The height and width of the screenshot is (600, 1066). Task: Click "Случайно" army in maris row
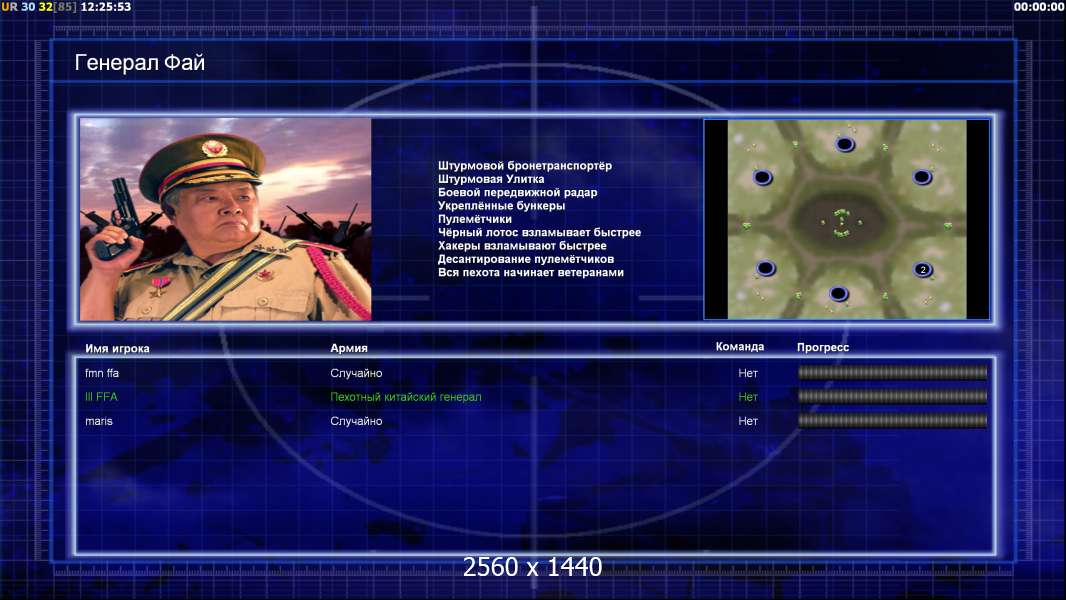[356, 421]
